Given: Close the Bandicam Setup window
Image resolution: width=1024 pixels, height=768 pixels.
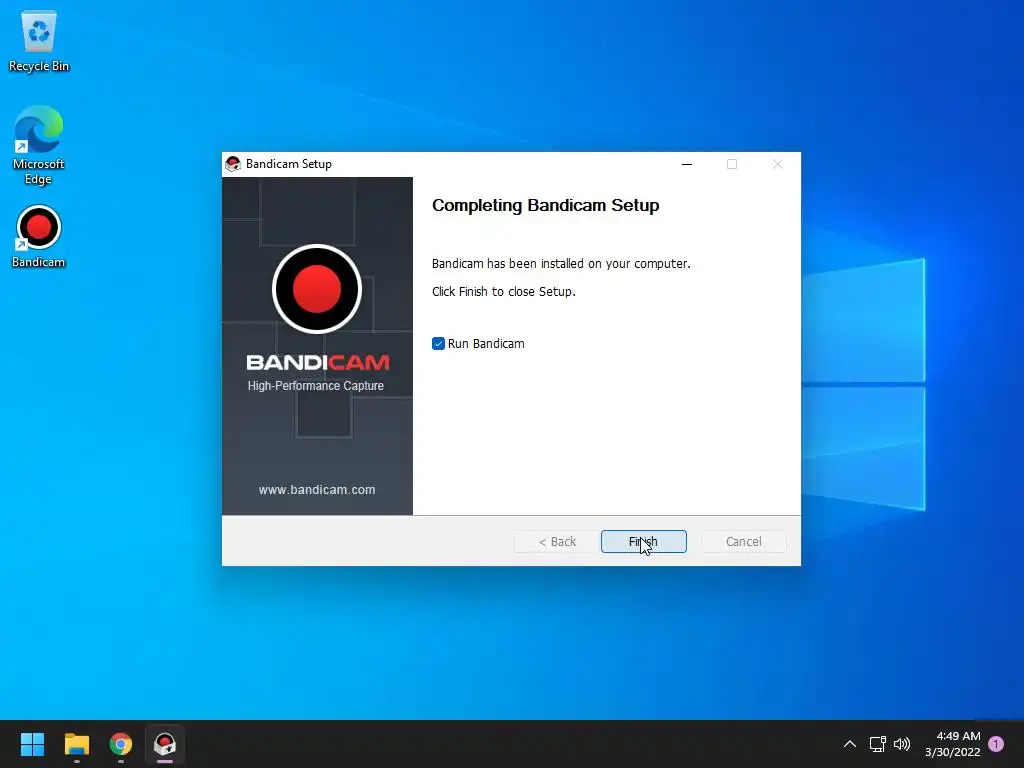Looking at the screenshot, I should [x=777, y=164].
